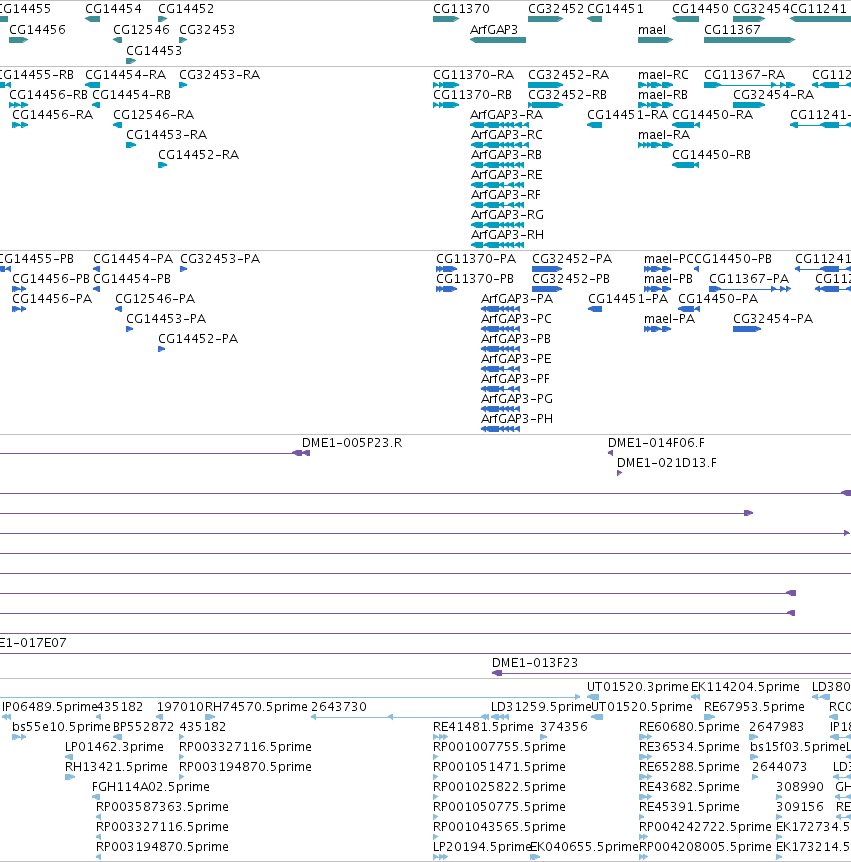Image resolution: width=851 pixels, height=862 pixels.
Task: Select the CG14454-PA protein label
Action: tap(133, 258)
